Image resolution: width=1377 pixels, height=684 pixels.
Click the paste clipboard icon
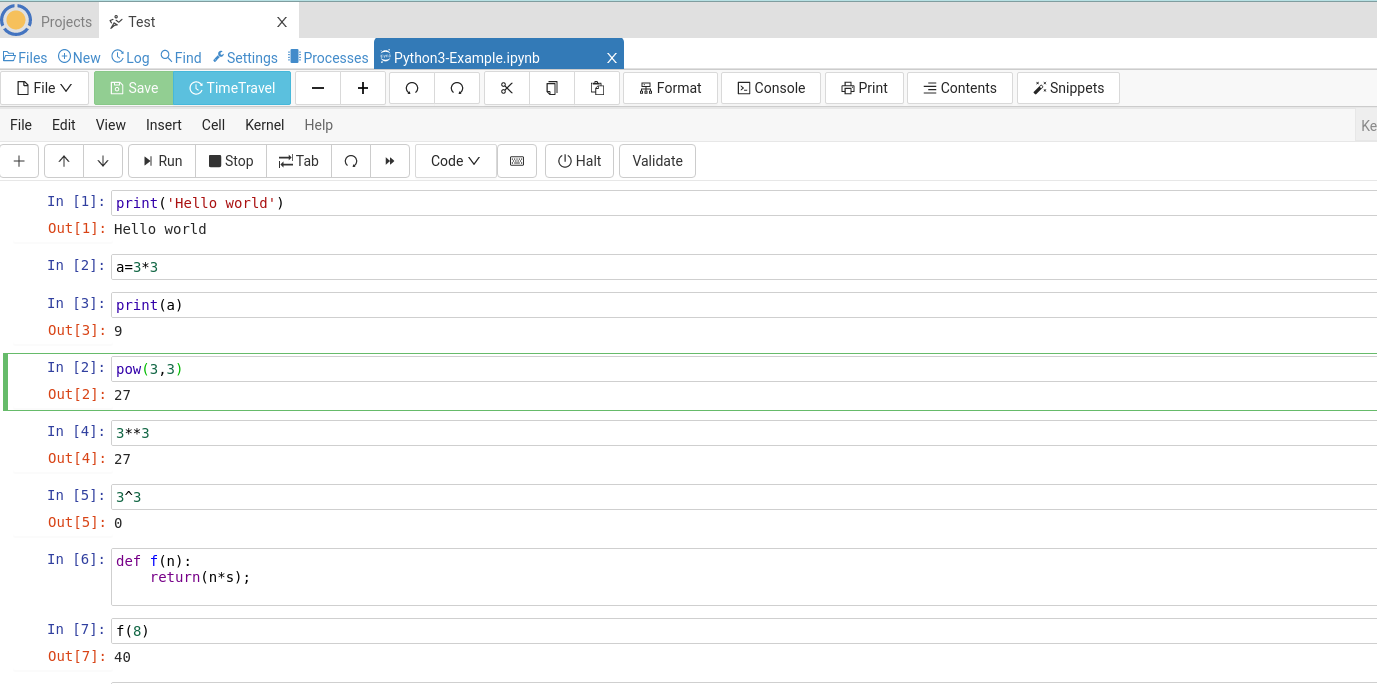coord(597,88)
